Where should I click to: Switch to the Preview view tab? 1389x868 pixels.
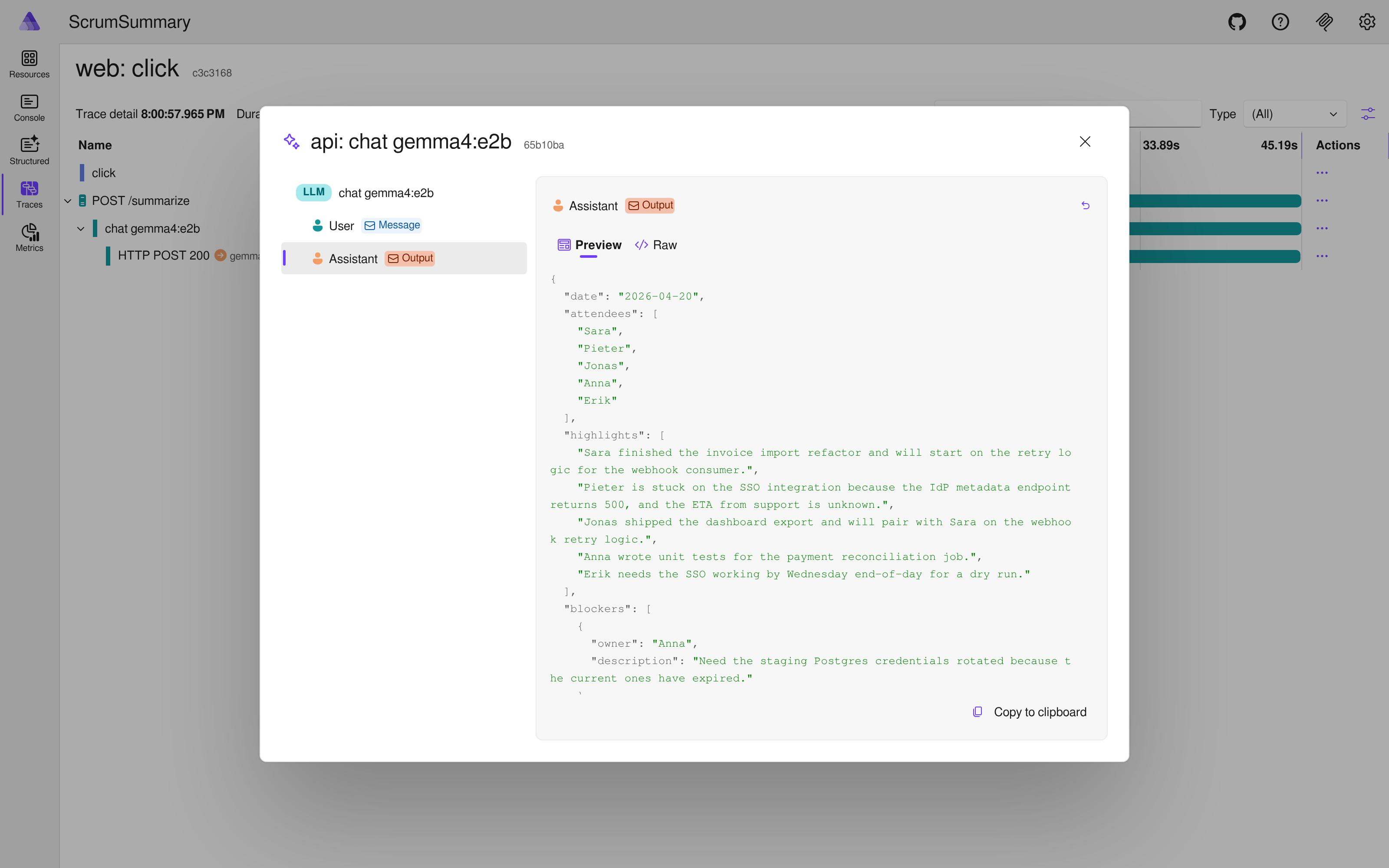click(x=589, y=244)
